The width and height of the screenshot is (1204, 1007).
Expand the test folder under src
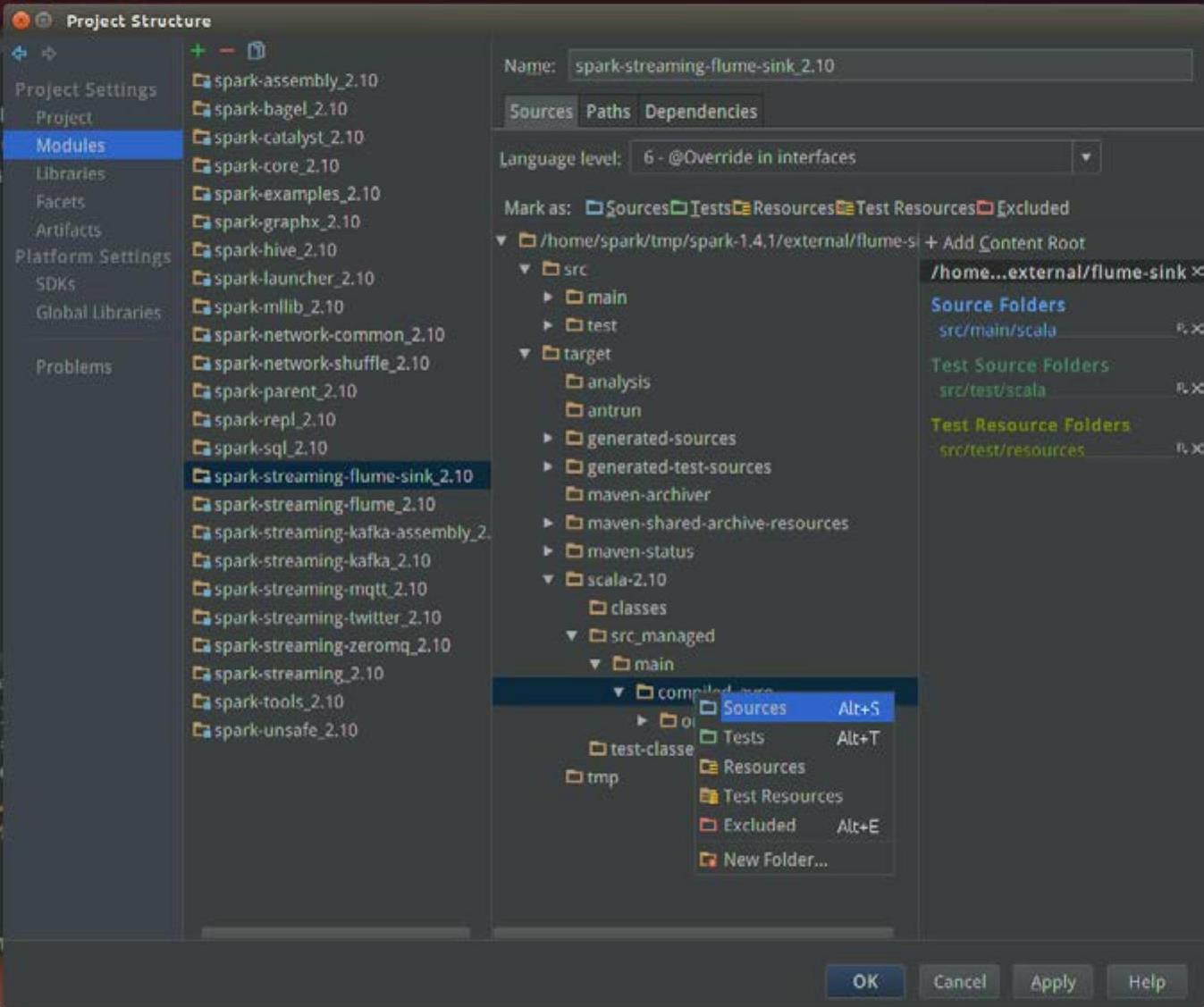pos(549,325)
